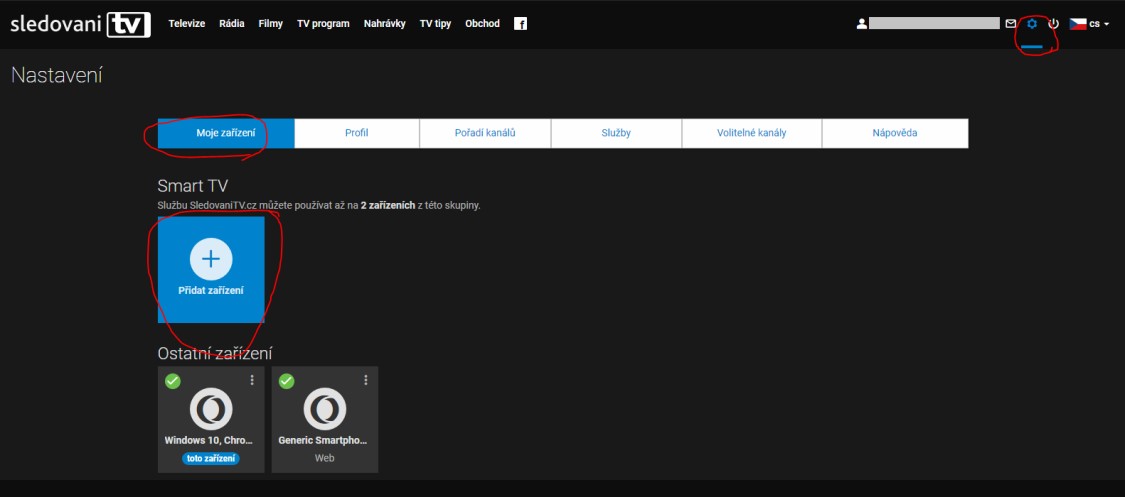Click the blue settings gear icon

1032,24
